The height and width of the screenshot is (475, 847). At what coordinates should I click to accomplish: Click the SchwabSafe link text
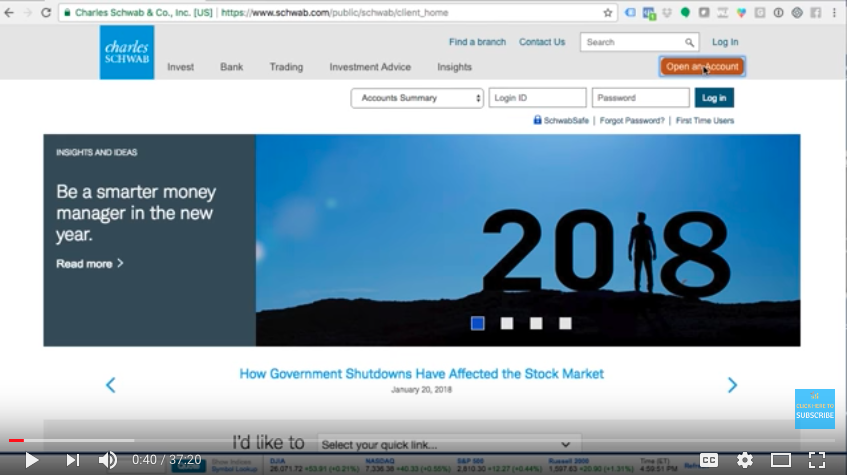tap(566, 121)
